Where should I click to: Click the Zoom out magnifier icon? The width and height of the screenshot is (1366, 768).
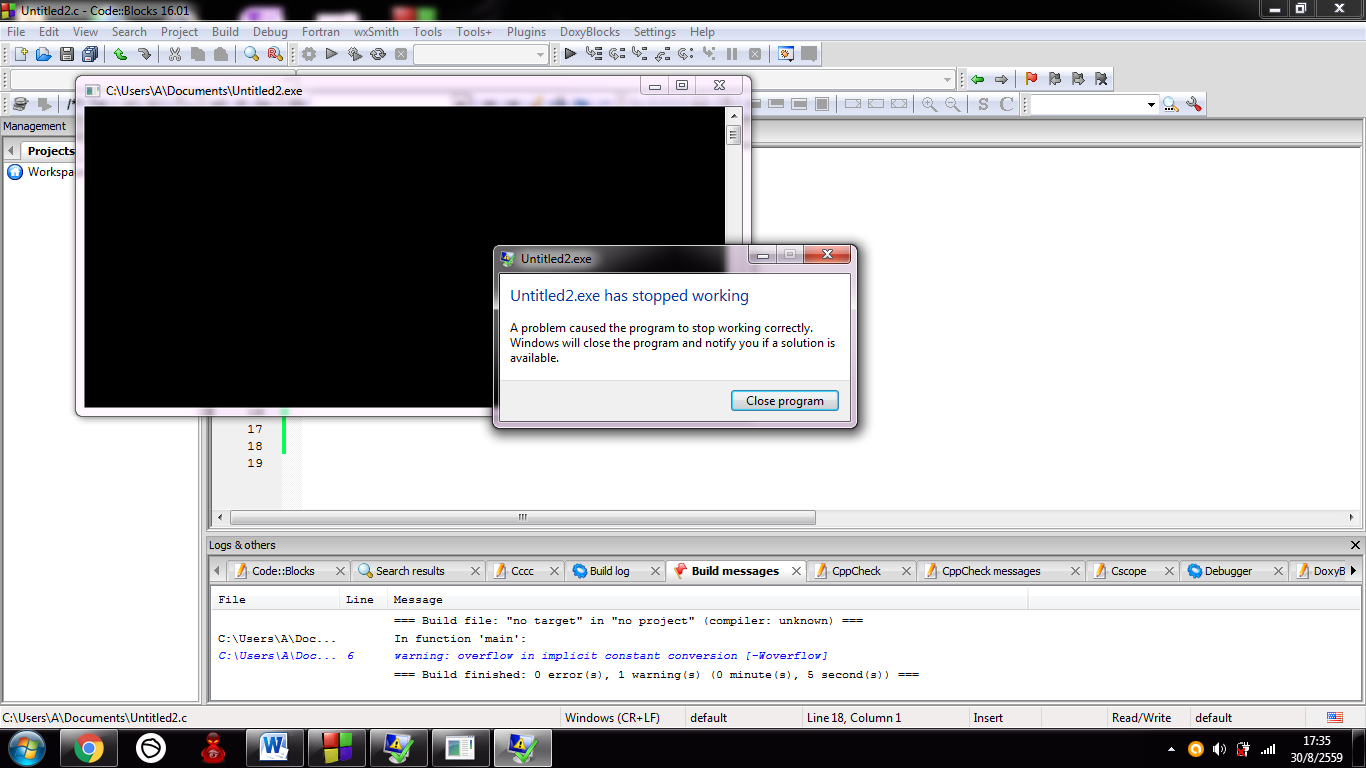(x=953, y=104)
